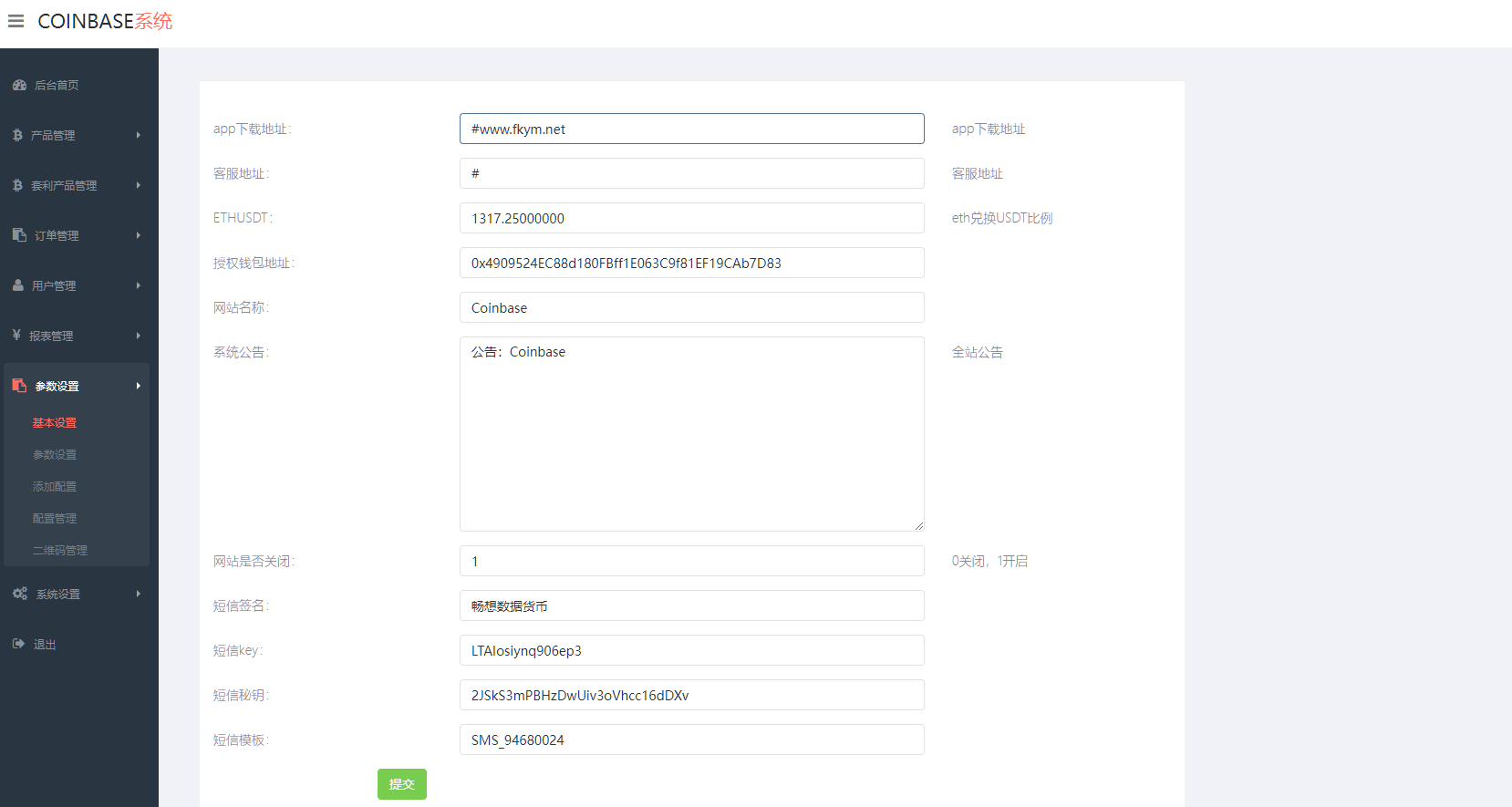Expand 订单管理 submenu arrow
The height and width of the screenshot is (807, 1512).
[139, 235]
